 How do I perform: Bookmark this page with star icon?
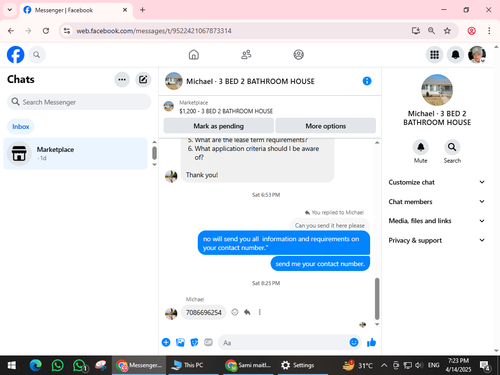click(447, 31)
